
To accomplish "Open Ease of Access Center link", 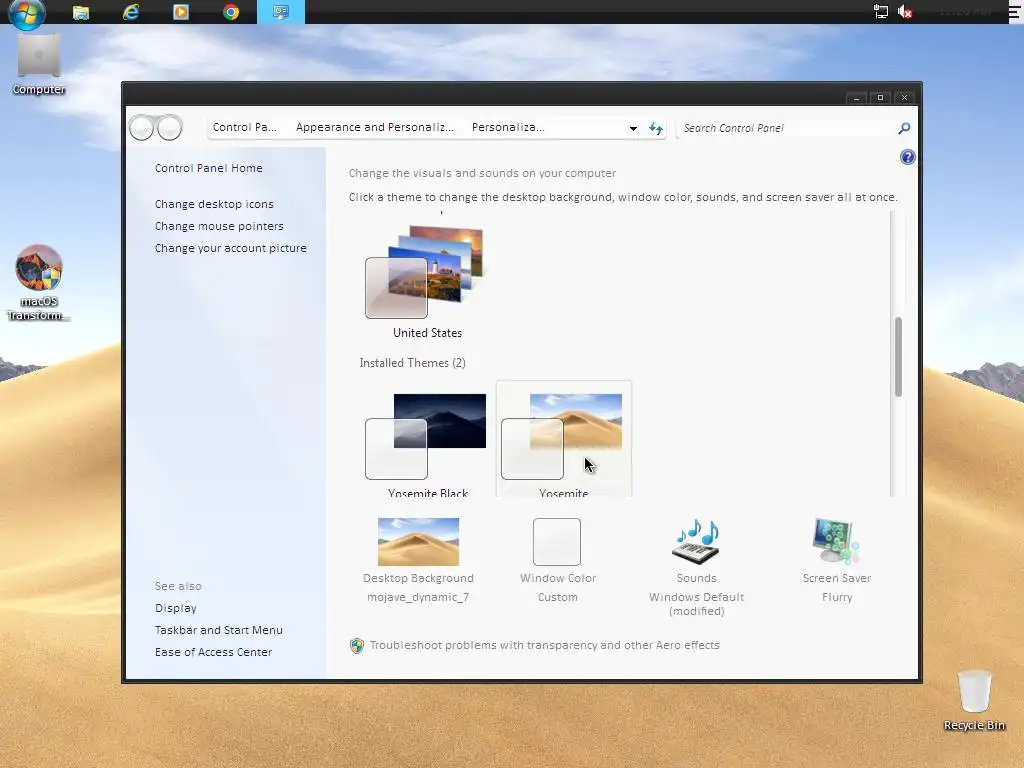I will point(213,652).
